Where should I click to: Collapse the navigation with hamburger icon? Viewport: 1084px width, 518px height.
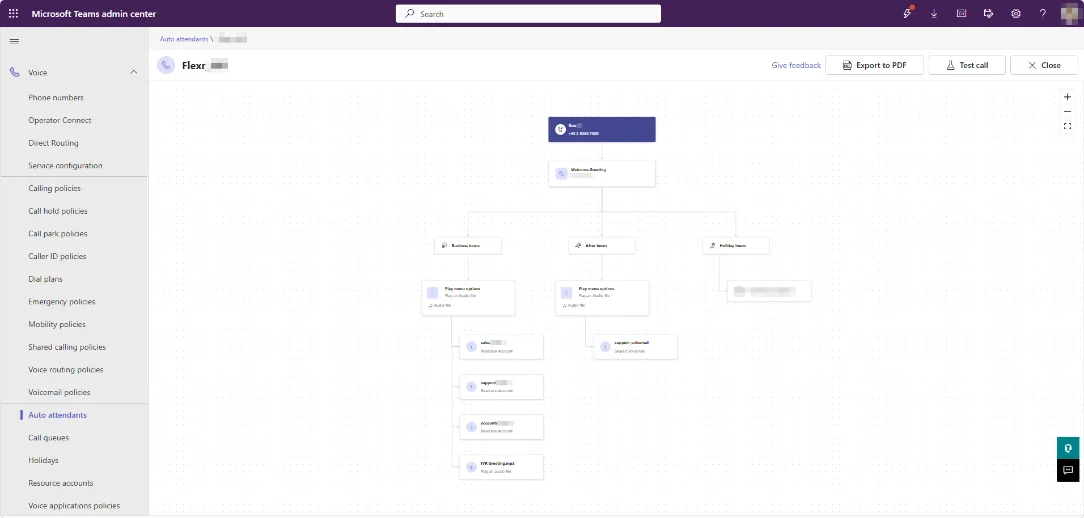14,41
